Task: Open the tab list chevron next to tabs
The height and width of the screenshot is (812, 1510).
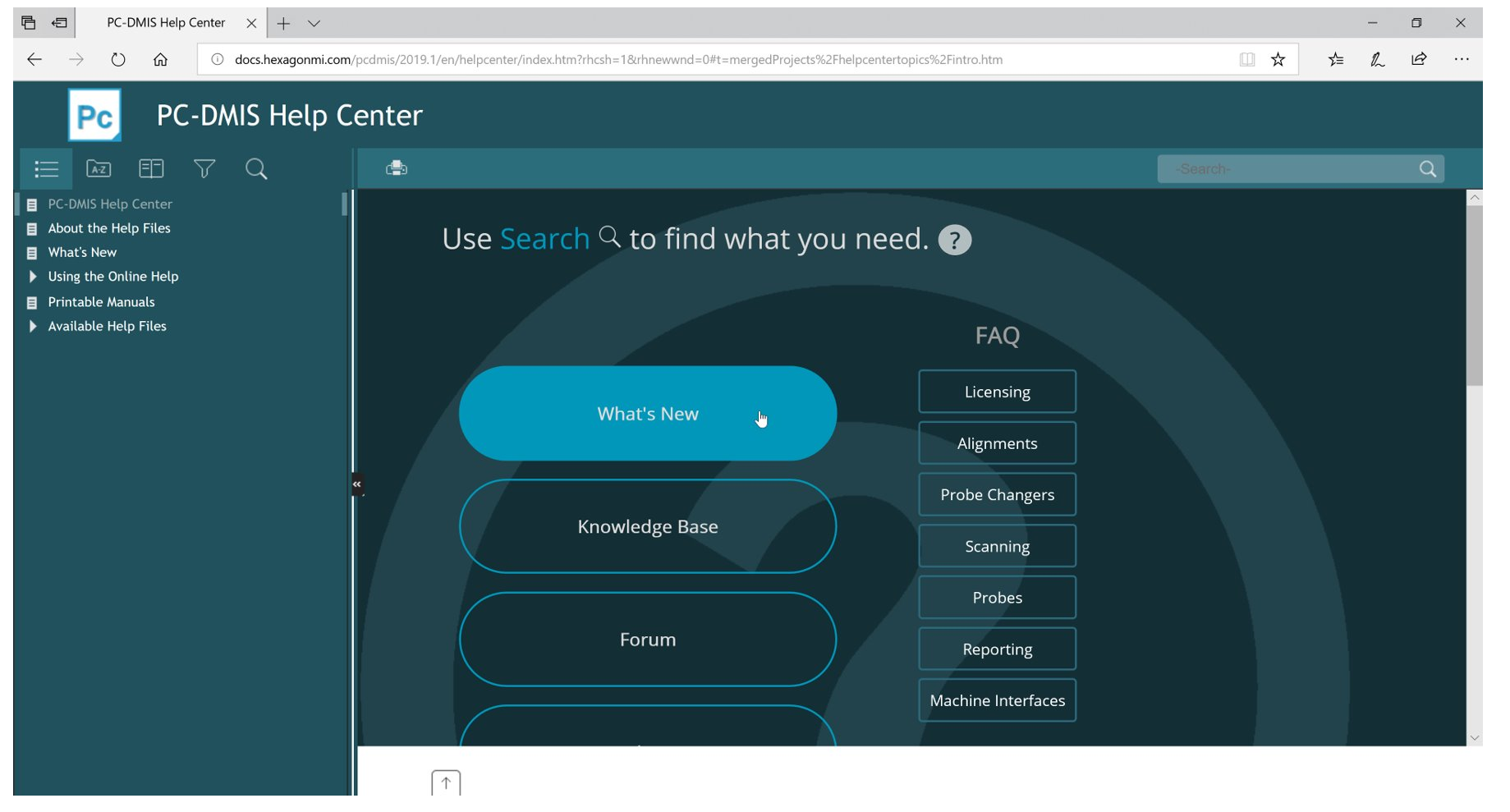Action: (x=314, y=22)
